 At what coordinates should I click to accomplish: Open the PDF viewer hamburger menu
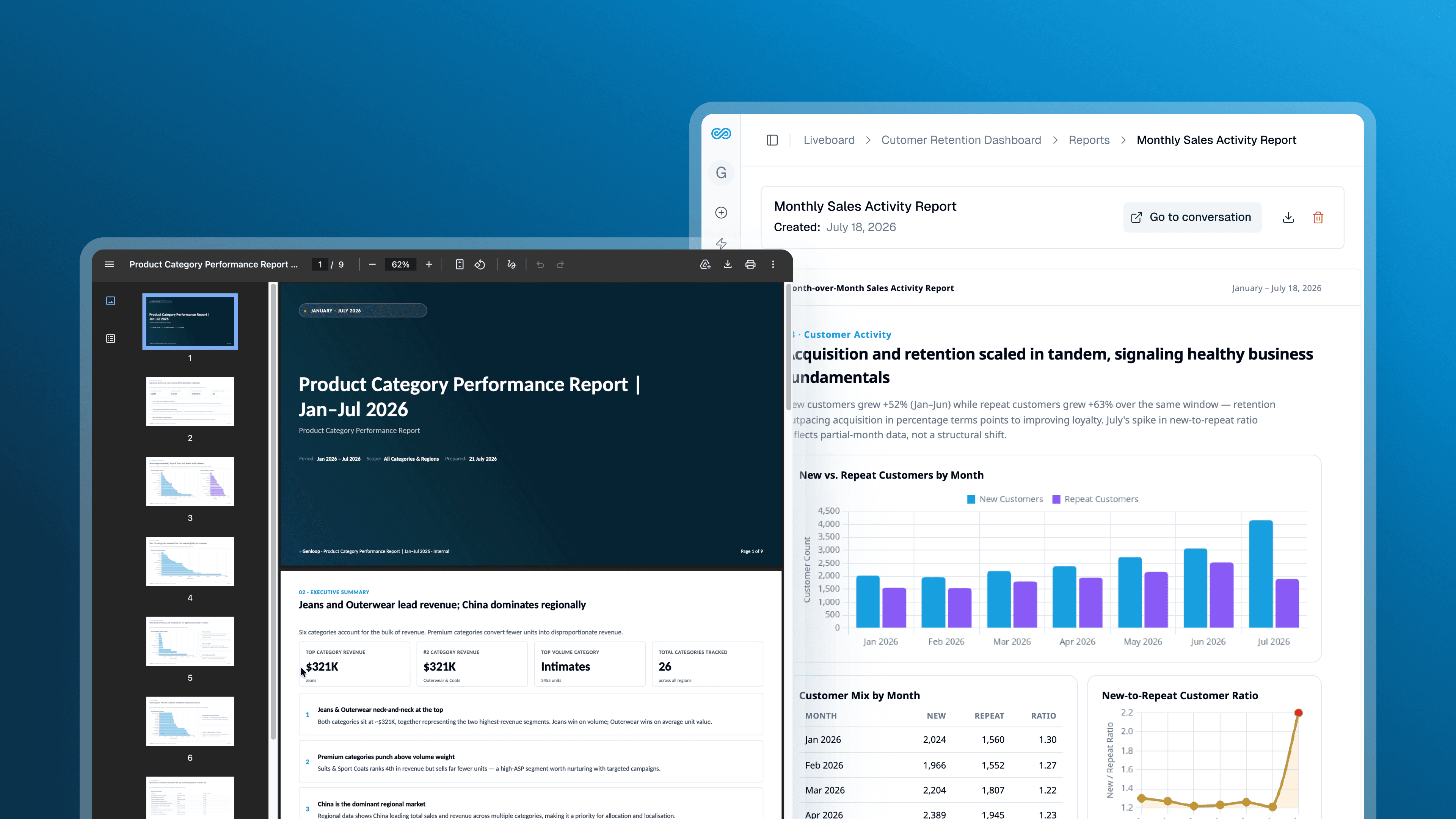[x=109, y=265]
